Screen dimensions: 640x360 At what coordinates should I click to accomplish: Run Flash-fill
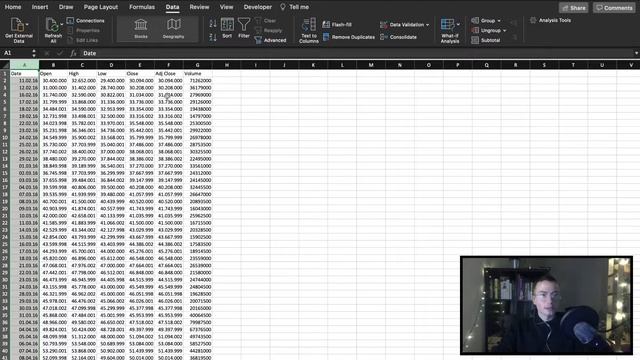337,24
